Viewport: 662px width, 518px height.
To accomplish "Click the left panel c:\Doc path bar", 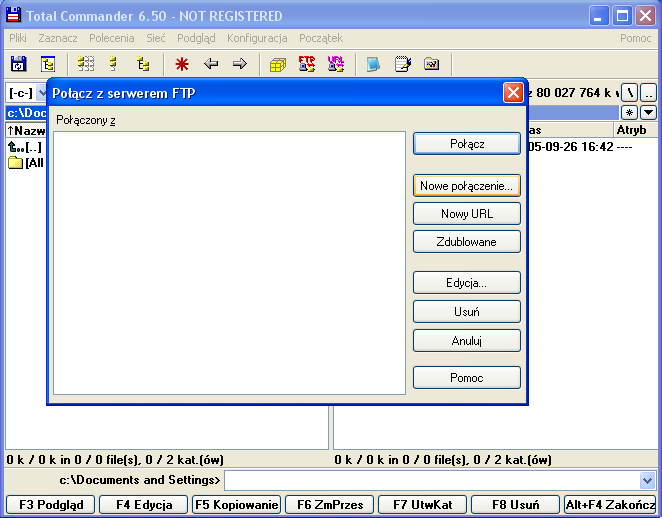I will pyautogui.click(x=26, y=113).
